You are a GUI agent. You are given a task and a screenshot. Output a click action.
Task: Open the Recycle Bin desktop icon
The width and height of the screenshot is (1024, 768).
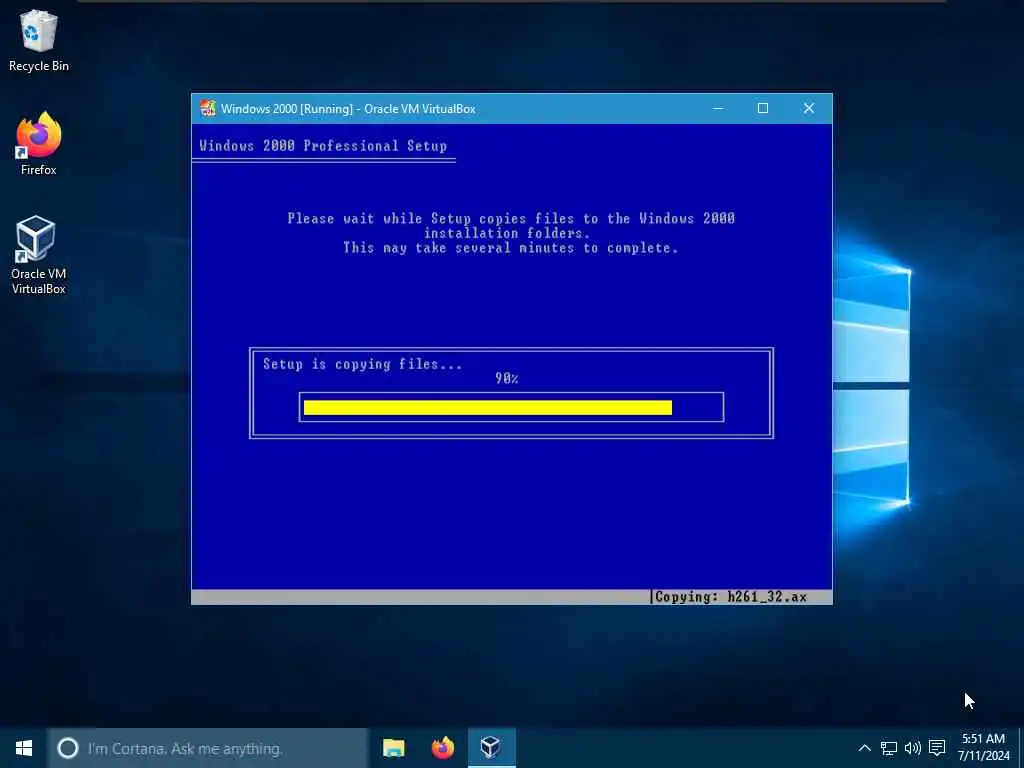tap(39, 40)
